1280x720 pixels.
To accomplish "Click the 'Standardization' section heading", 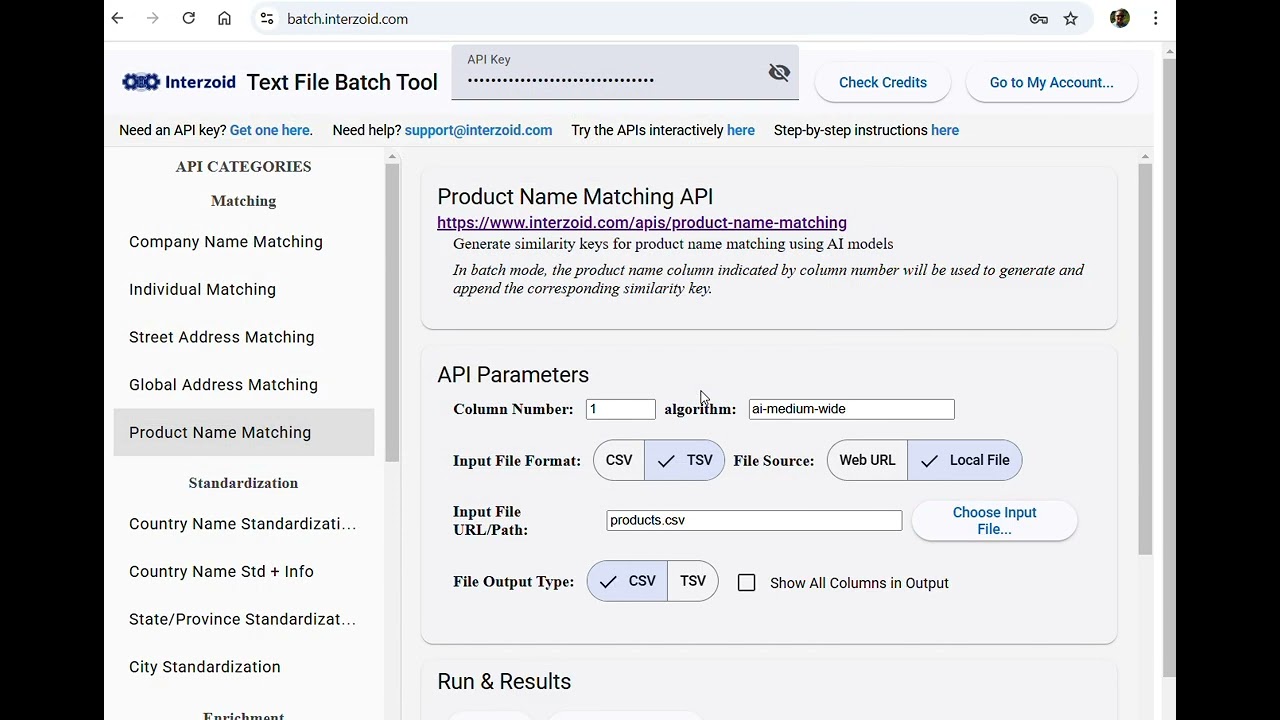I will click(244, 483).
